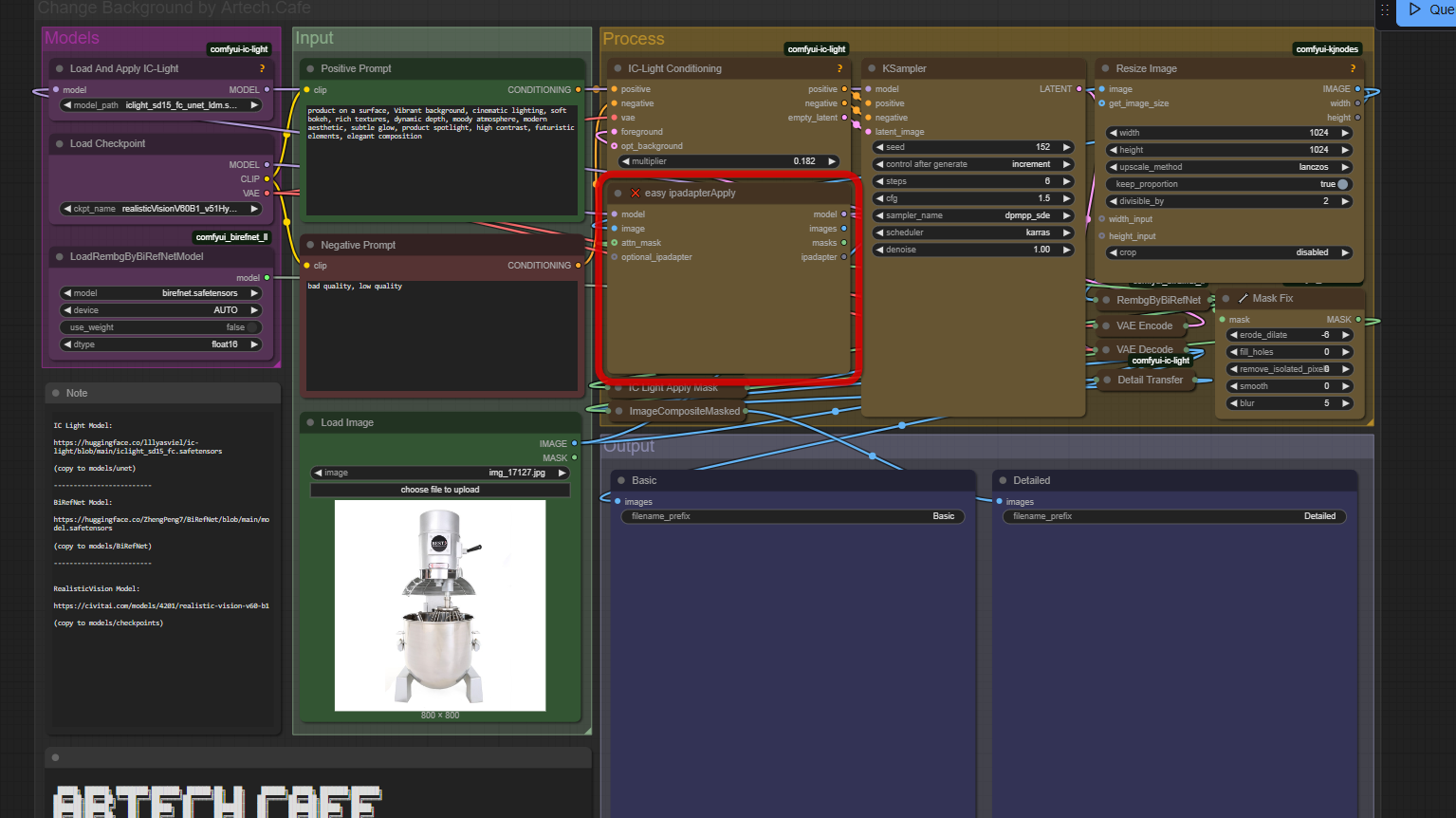Screen dimensions: 1456x818
Task: Open the sampler_name dropdown showing dpmpp_sde
Action: 972,215
